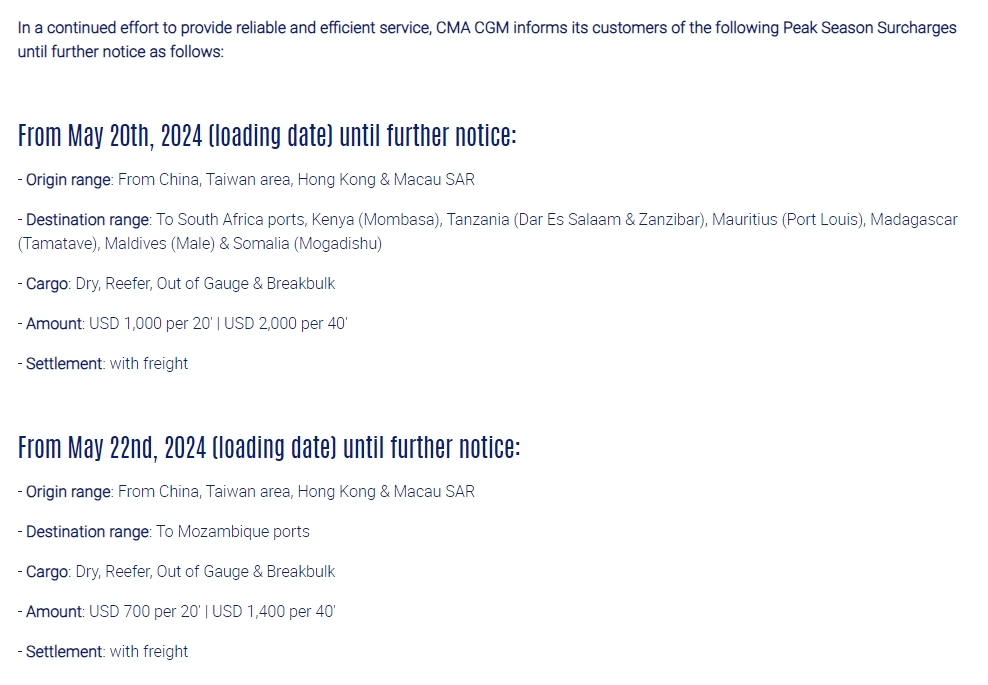Viewport: 988px width, 685px height.
Task: Click 'USD 1,000 per 20'' amount text
Action: [151, 324]
